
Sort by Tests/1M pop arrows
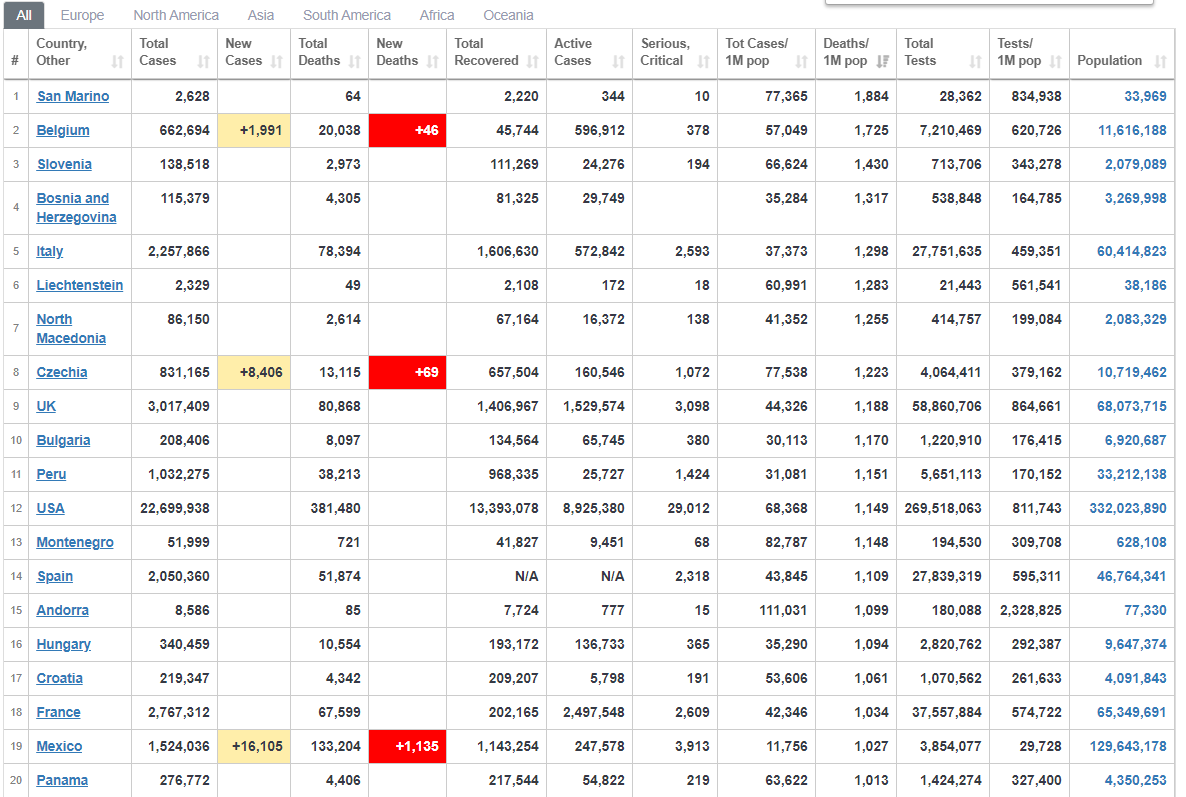[x=1056, y=61]
